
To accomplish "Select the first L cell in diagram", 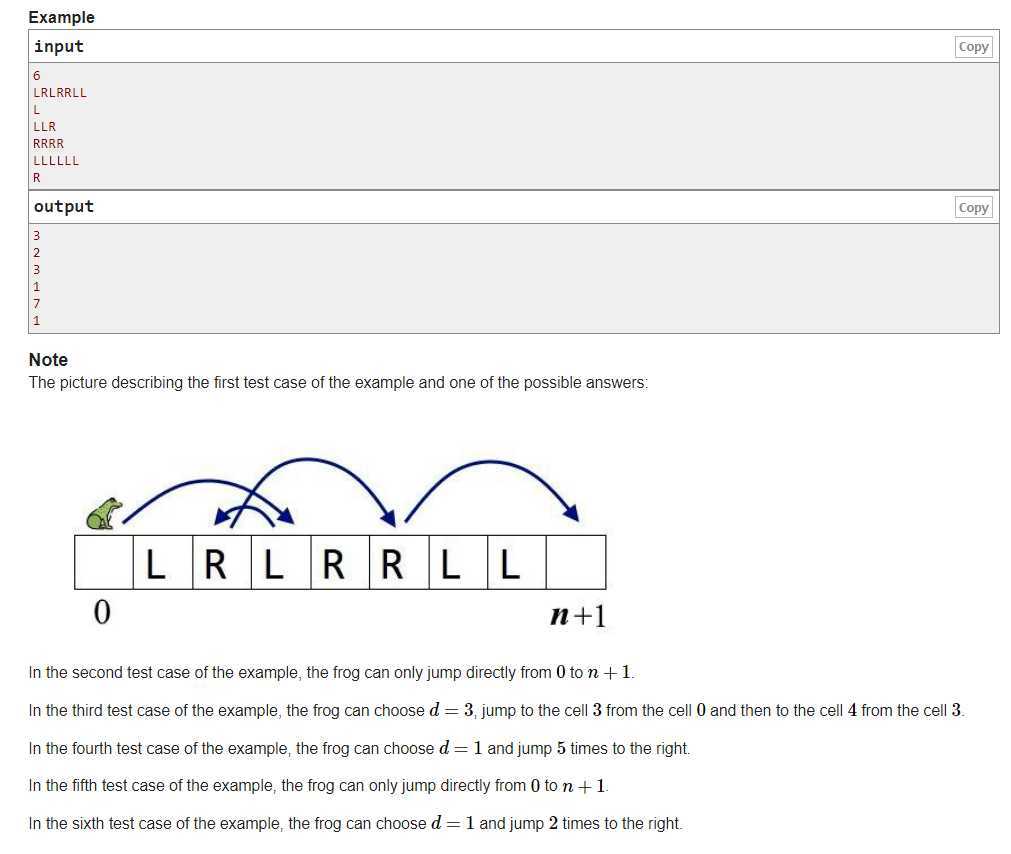I will point(162,562).
